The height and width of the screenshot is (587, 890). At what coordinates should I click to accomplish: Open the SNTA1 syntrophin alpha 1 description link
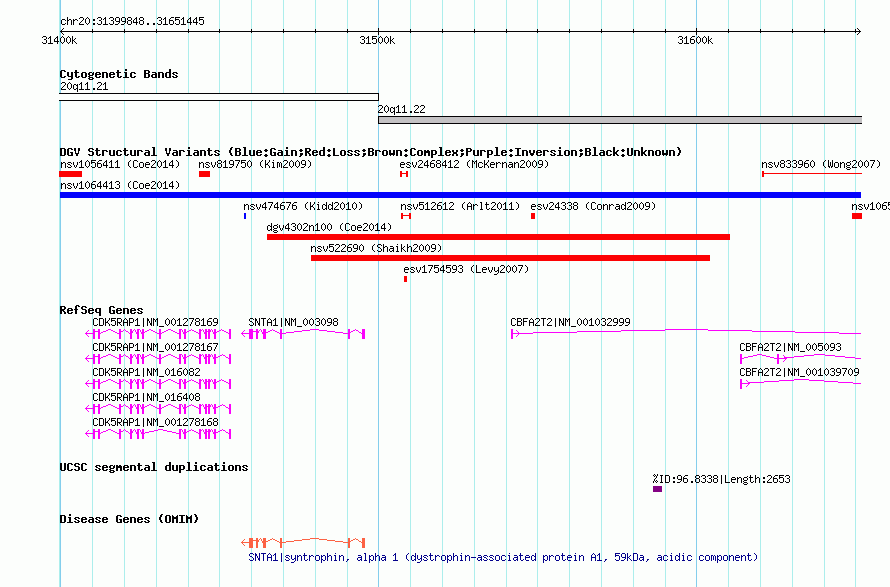click(503, 557)
